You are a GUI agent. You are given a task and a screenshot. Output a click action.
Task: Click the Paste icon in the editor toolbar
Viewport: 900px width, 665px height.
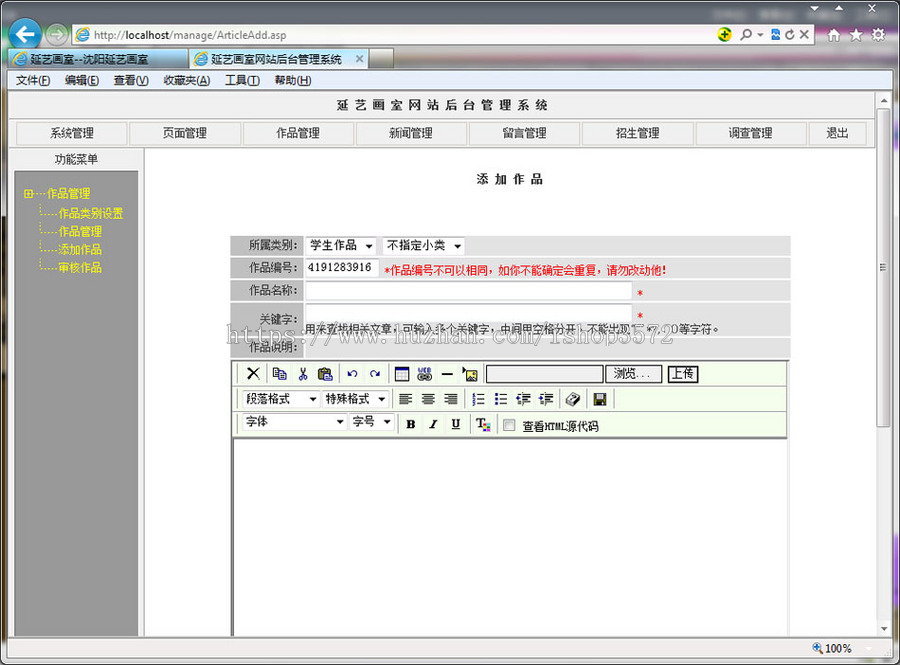(x=324, y=373)
